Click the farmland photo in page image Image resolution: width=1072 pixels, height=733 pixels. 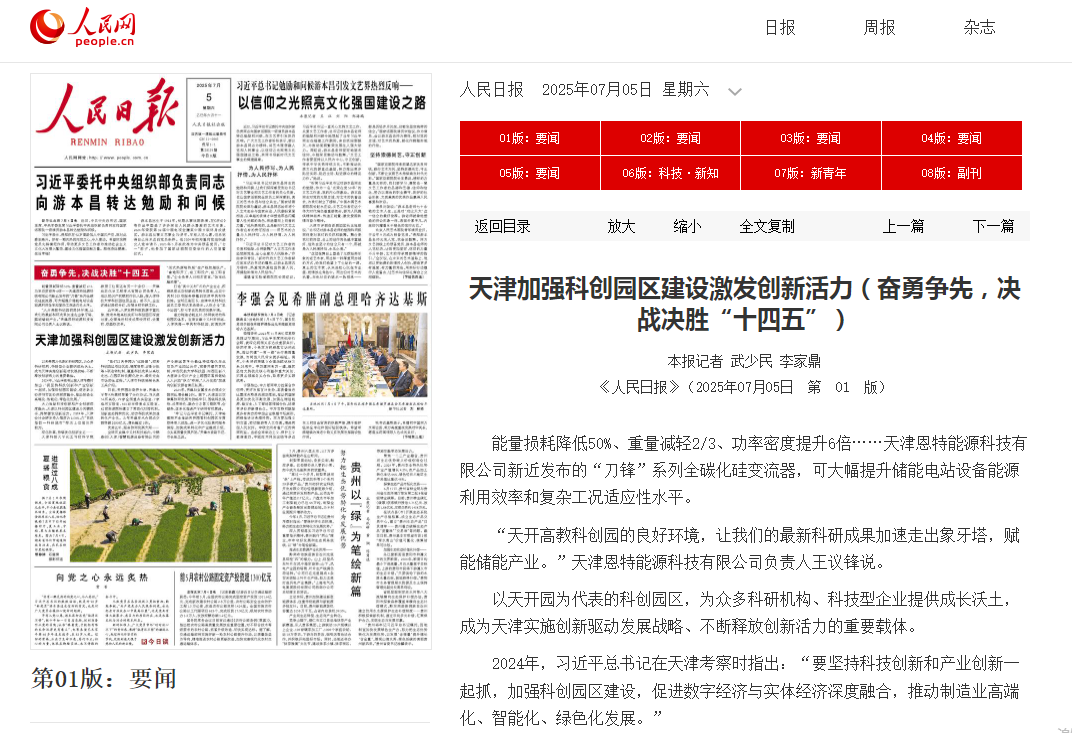click(170, 505)
